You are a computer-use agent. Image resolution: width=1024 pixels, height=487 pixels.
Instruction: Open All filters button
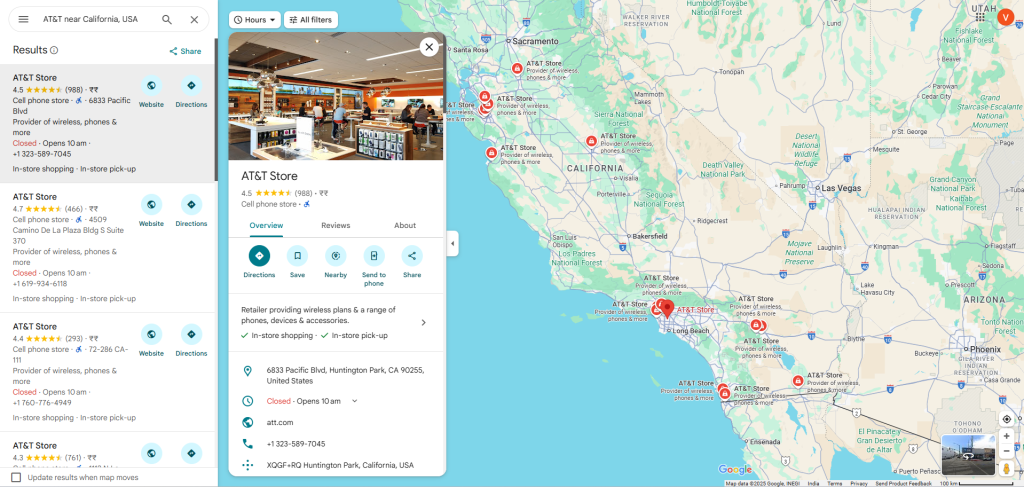(x=311, y=20)
